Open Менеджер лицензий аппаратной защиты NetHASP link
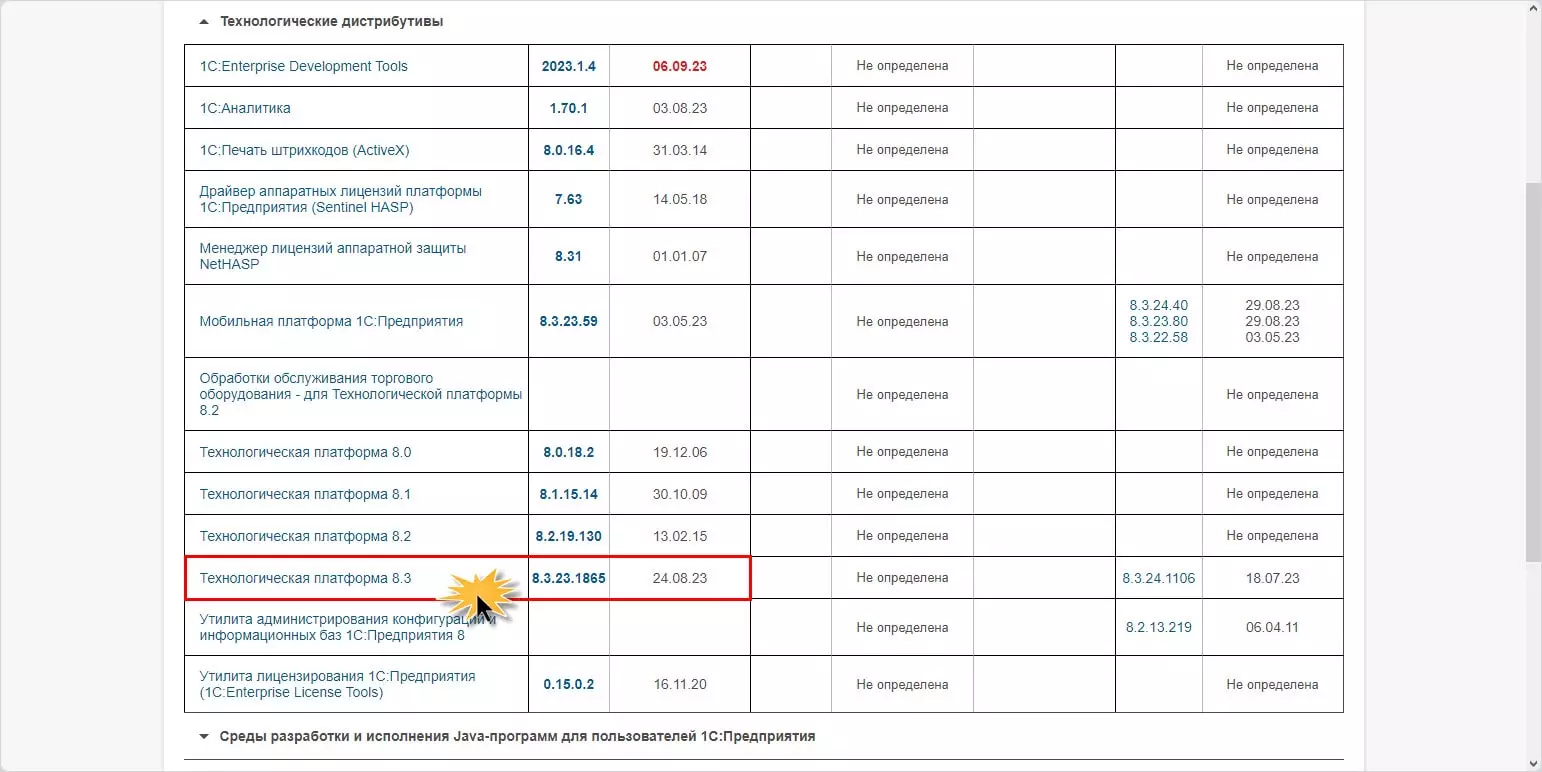The image size is (1542, 772). pyautogui.click(x=333, y=256)
